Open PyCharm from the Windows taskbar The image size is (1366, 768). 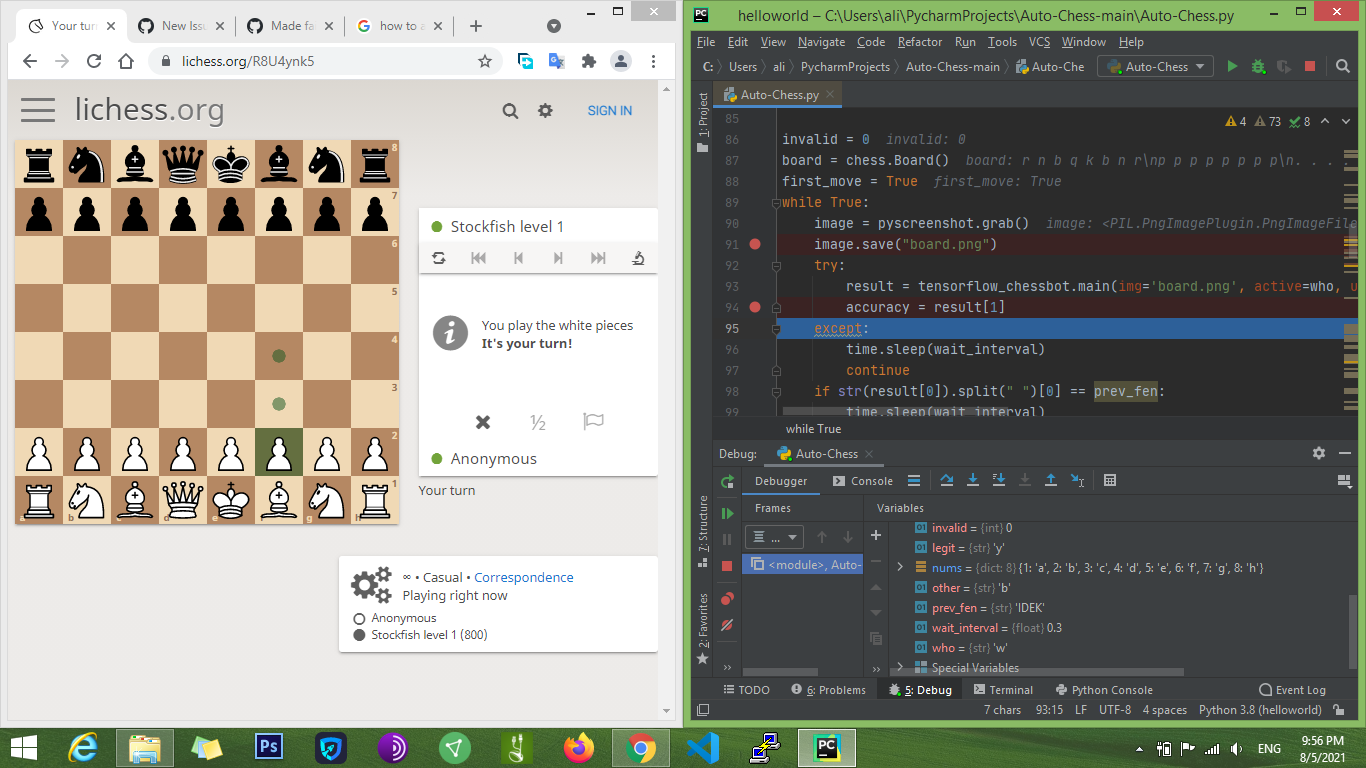pos(826,747)
